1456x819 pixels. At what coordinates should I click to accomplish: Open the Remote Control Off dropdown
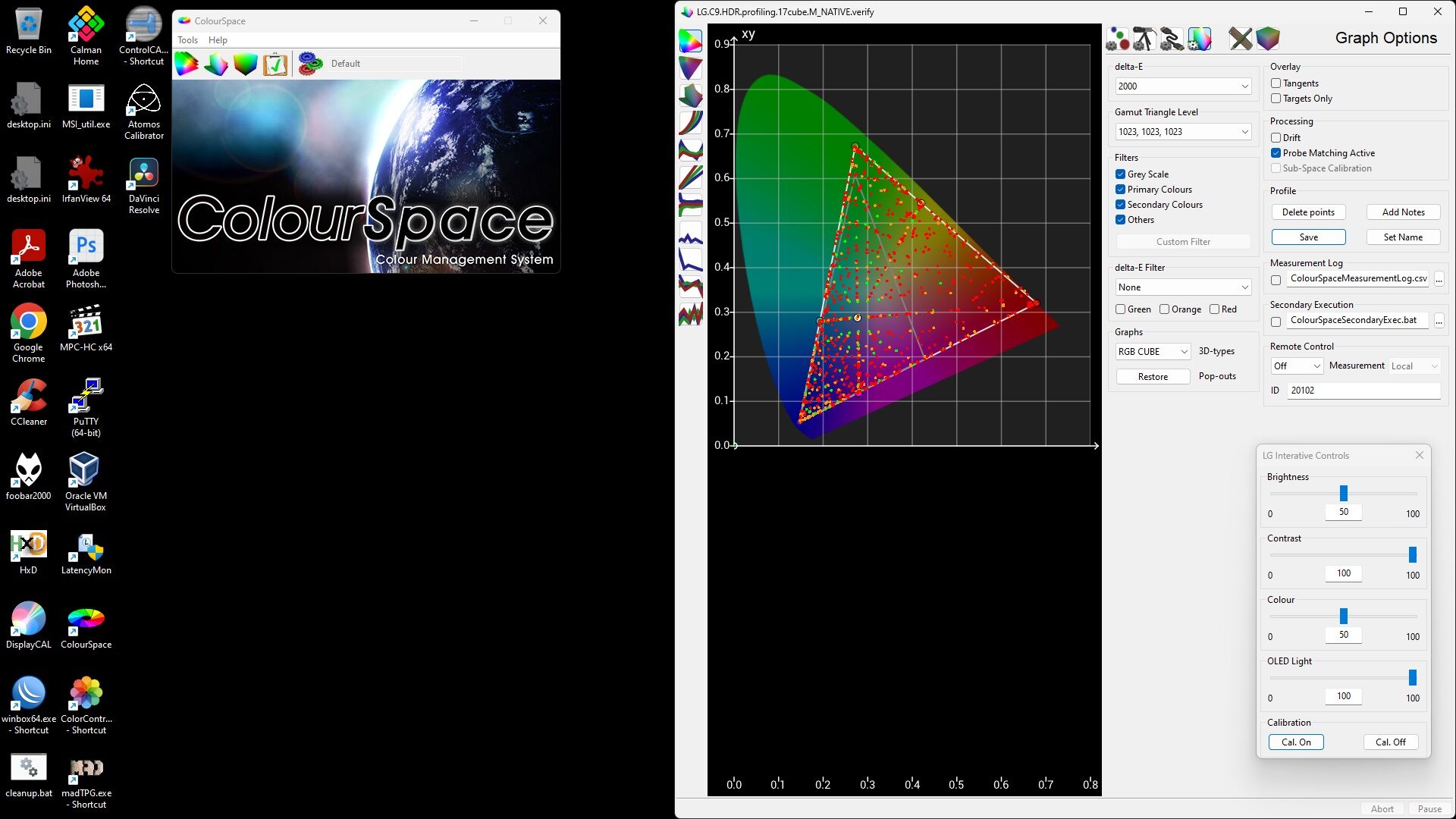click(1297, 366)
